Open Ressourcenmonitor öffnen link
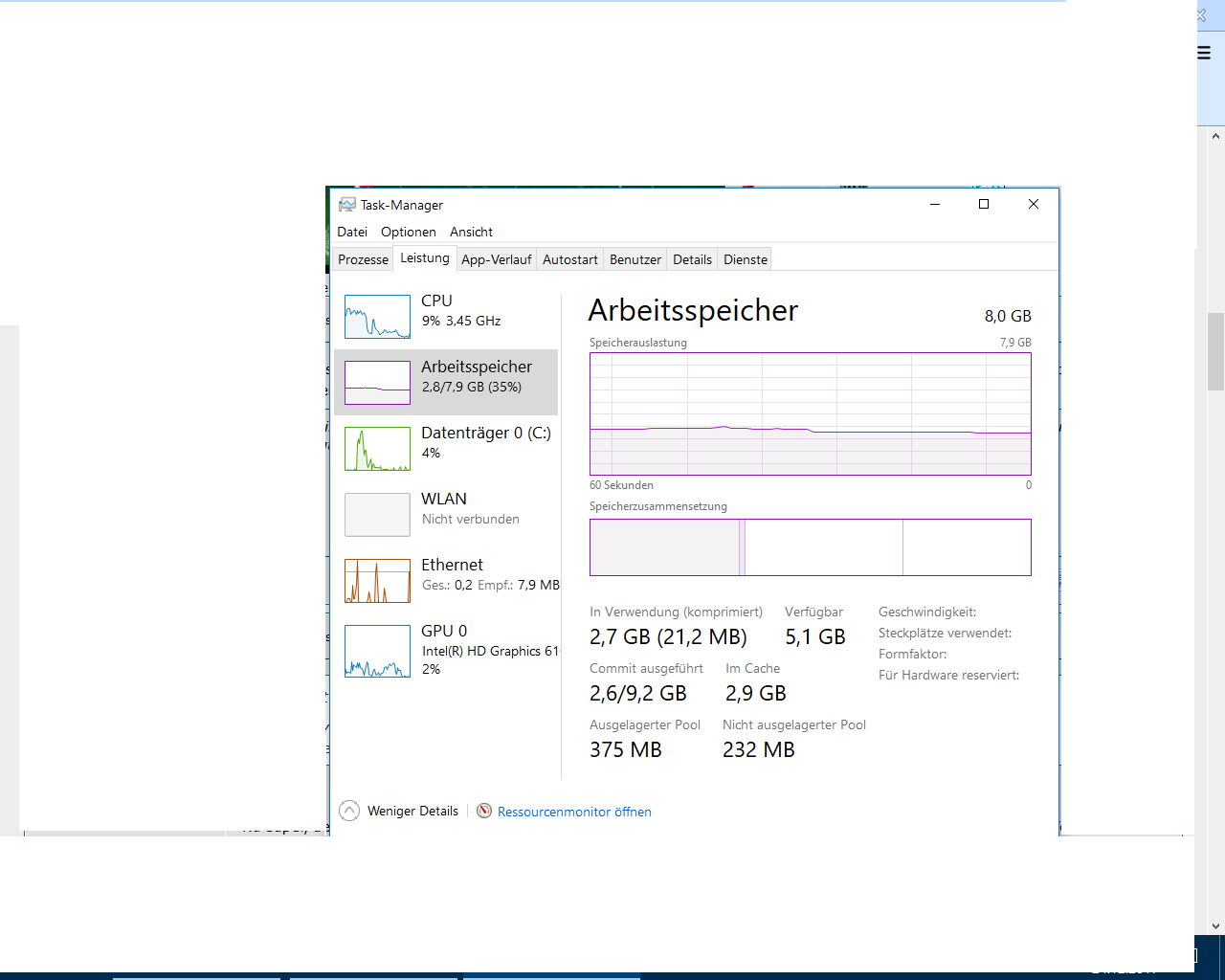 (574, 812)
